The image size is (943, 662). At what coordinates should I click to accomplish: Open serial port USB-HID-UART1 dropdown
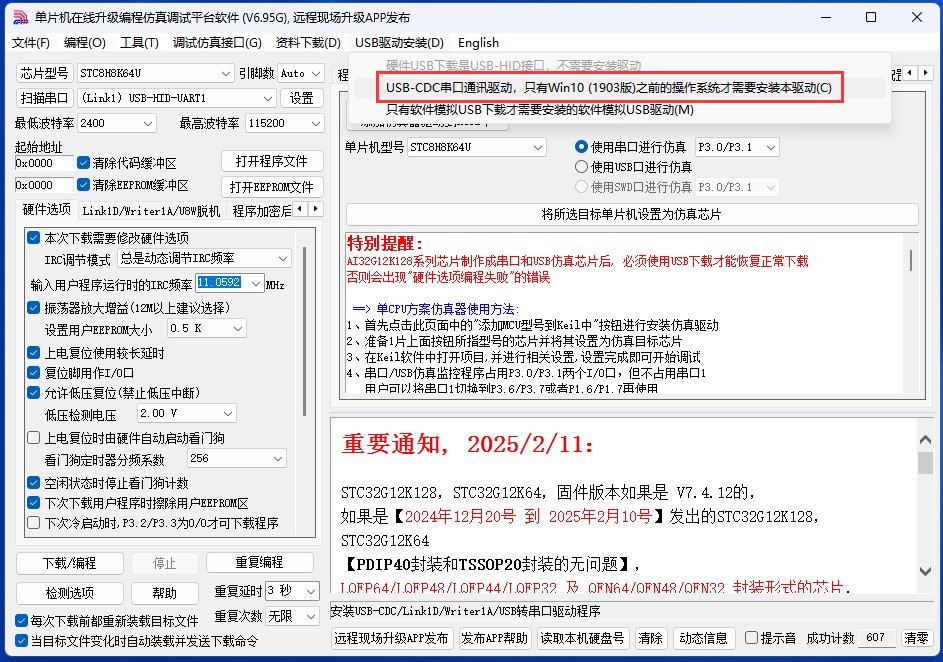[x=177, y=98]
